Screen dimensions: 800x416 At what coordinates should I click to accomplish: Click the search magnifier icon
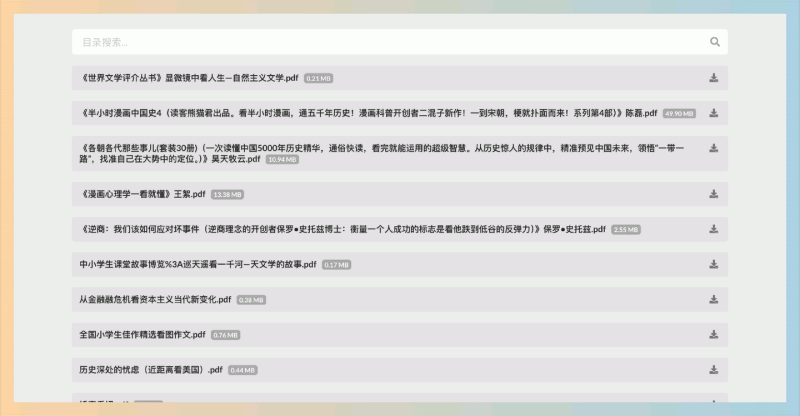pos(715,42)
